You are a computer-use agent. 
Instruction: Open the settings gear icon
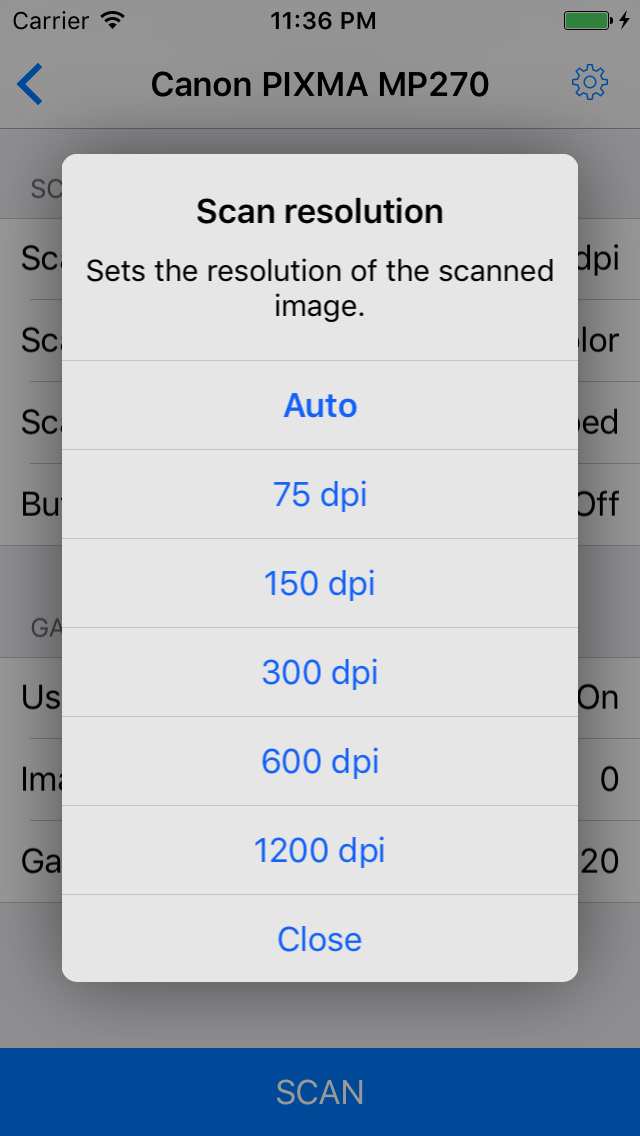point(589,83)
